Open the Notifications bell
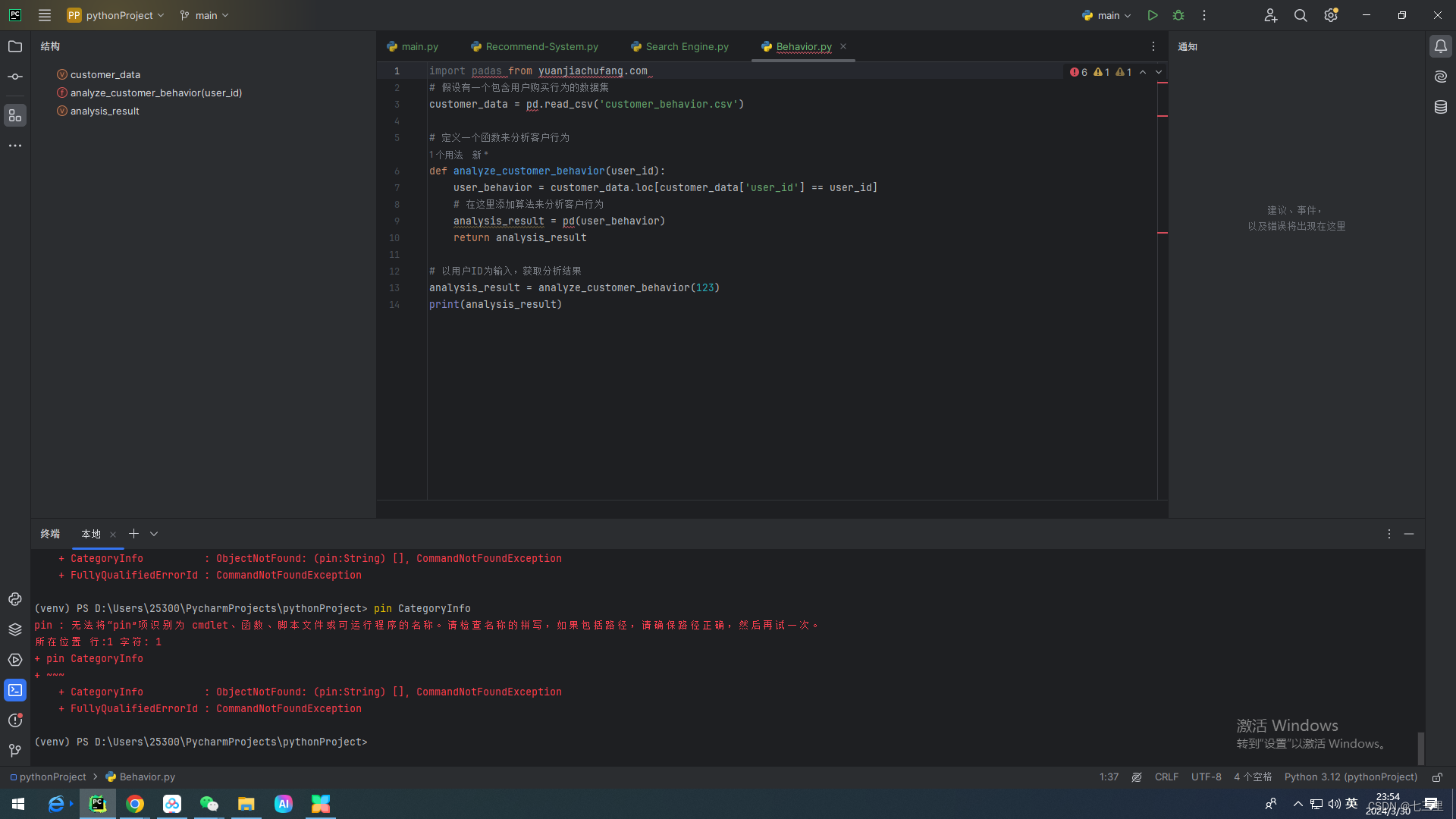 pos(1441,46)
